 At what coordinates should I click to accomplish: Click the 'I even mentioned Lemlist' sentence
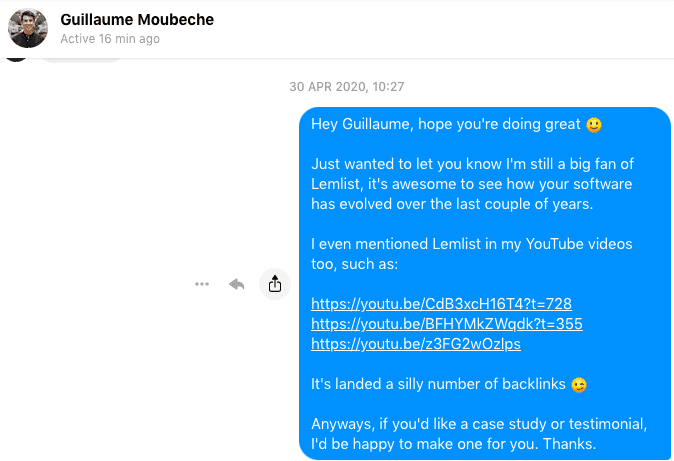pyautogui.click(x=472, y=254)
